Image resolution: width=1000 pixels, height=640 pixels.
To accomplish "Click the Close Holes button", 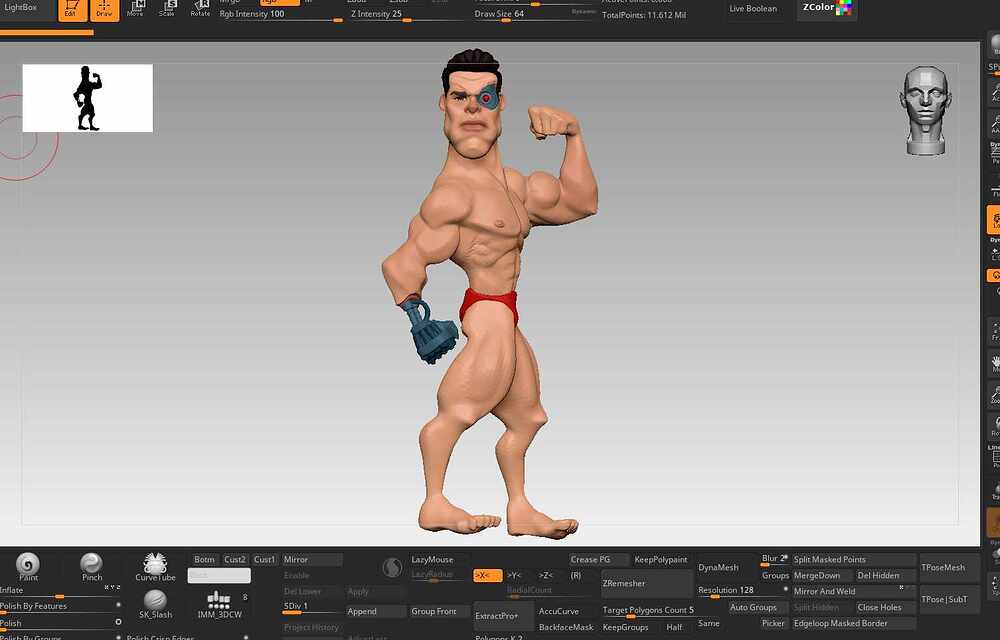I will pyautogui.click(x=886, y=607).
